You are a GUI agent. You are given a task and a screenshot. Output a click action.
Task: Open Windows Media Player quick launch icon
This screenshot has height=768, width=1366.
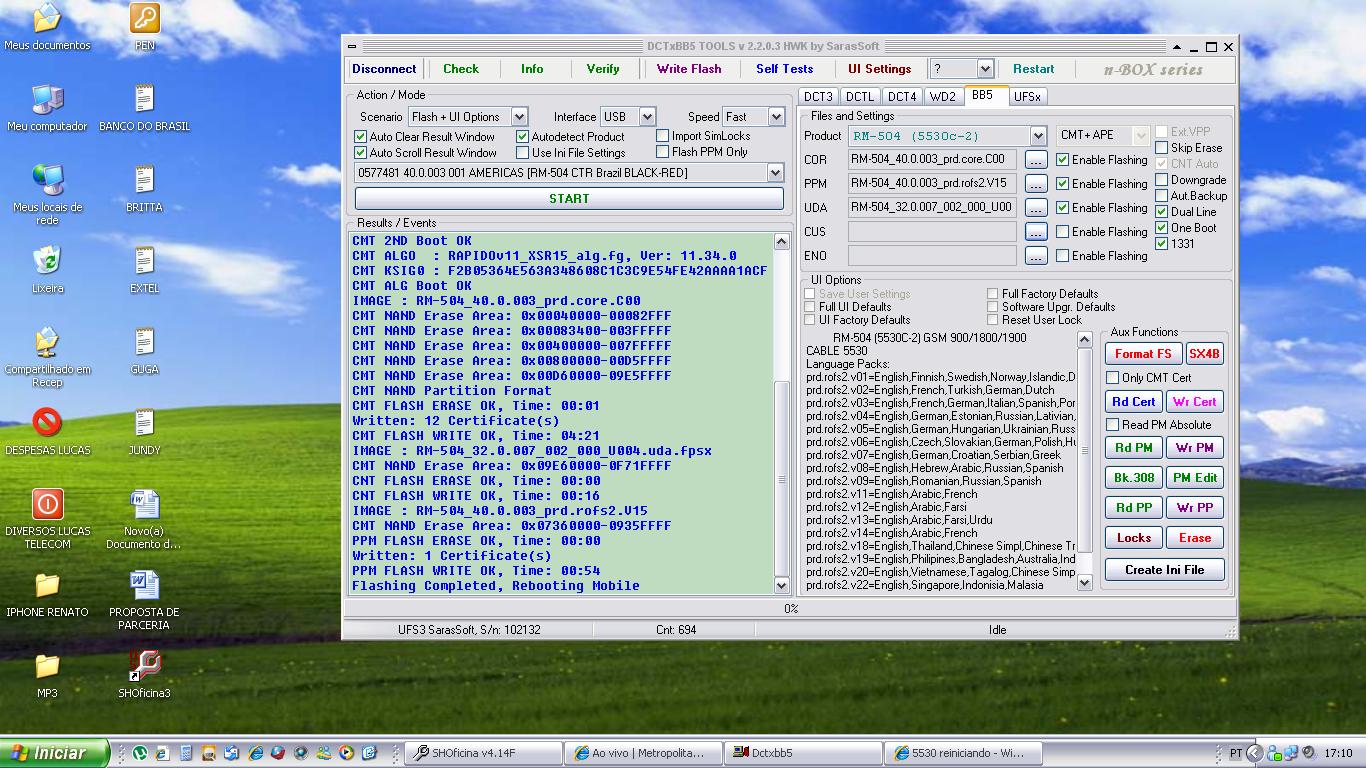(x=347, y=753)
